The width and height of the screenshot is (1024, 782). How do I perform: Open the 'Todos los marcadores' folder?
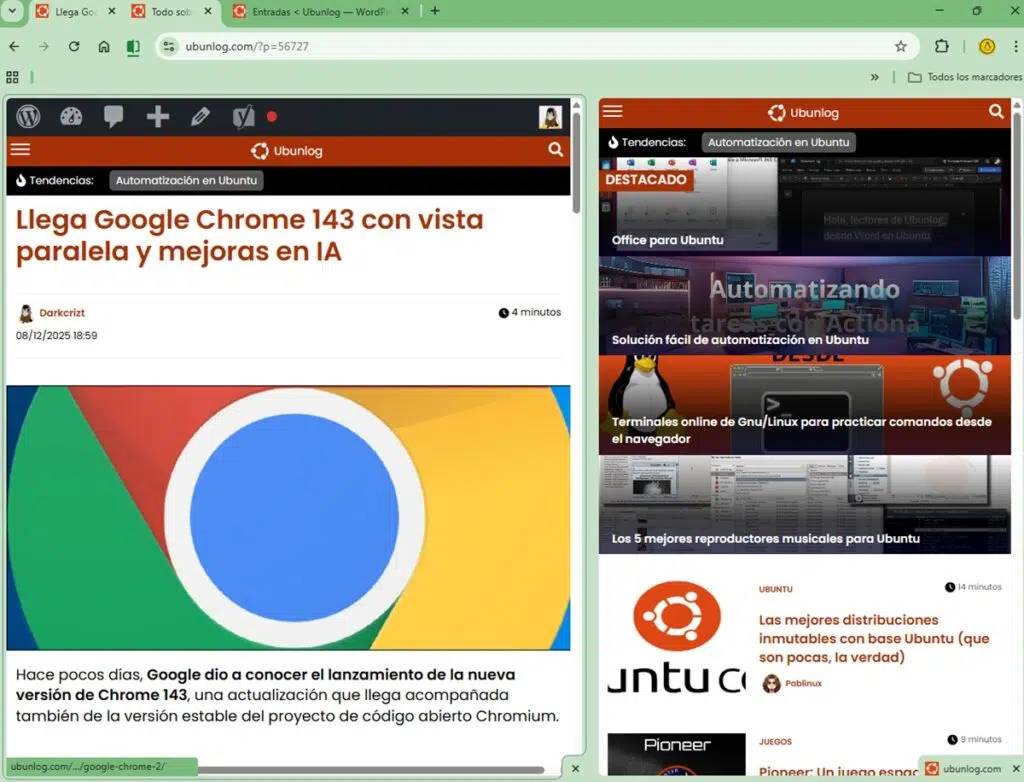[965, 77]
